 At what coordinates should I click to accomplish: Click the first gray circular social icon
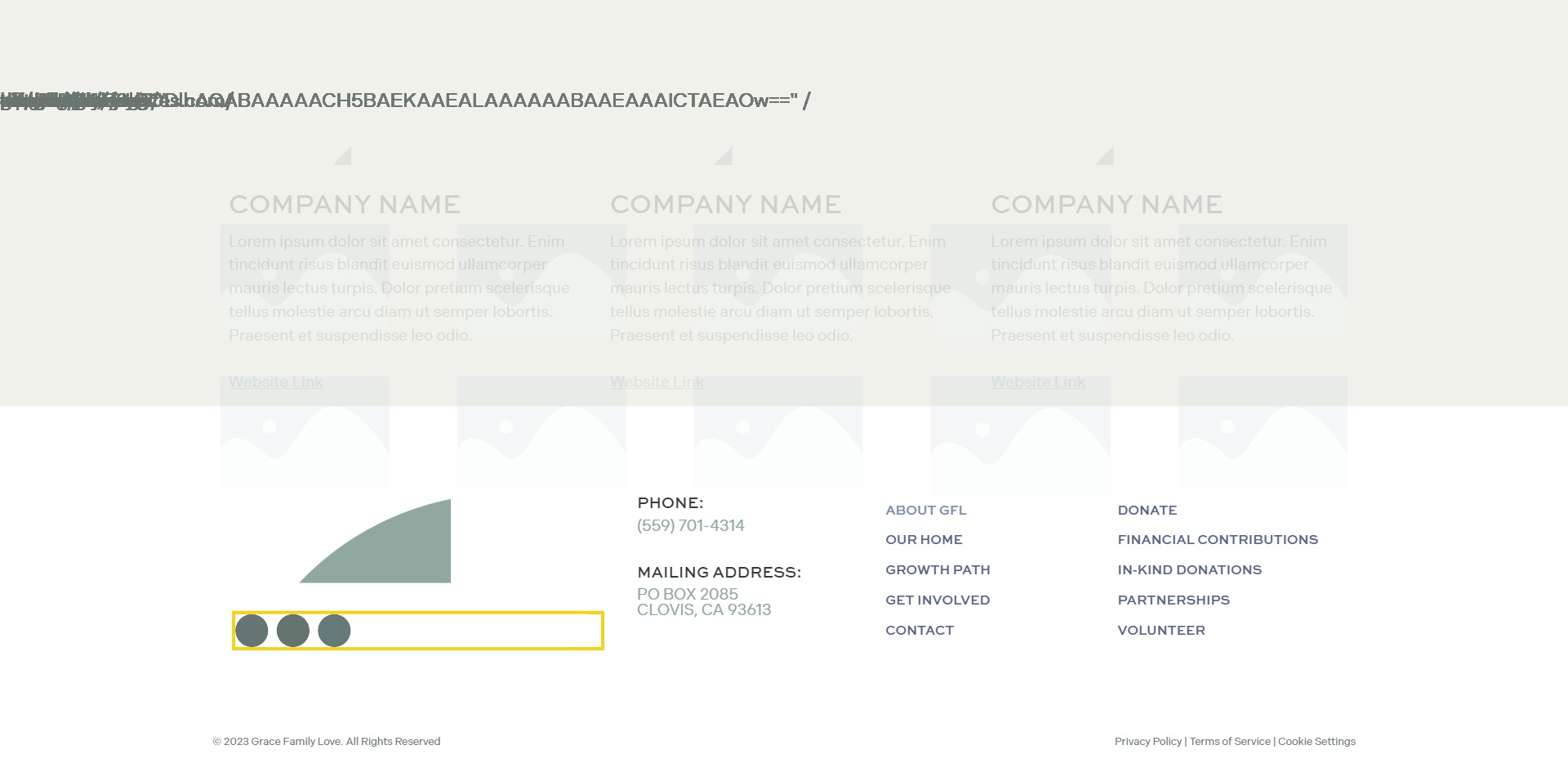[252, 631]
